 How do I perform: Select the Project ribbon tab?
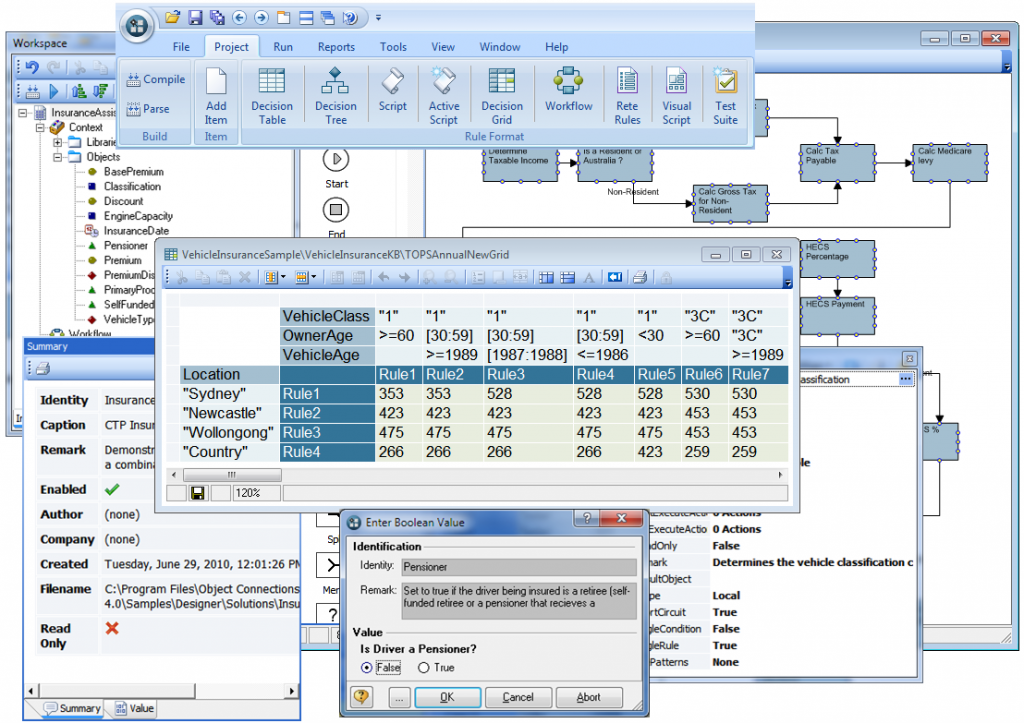coord(231,47)
